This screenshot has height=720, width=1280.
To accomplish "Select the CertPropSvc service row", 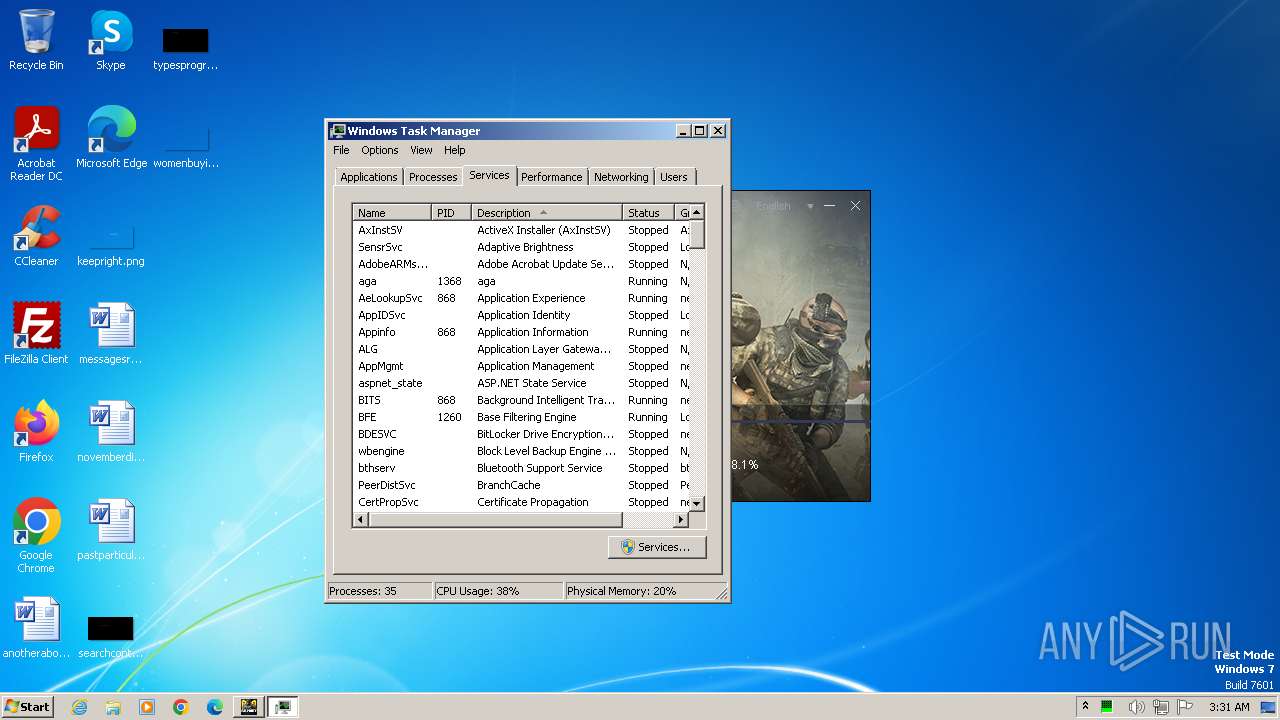I will pyautogui.click(x=521, y=502).
